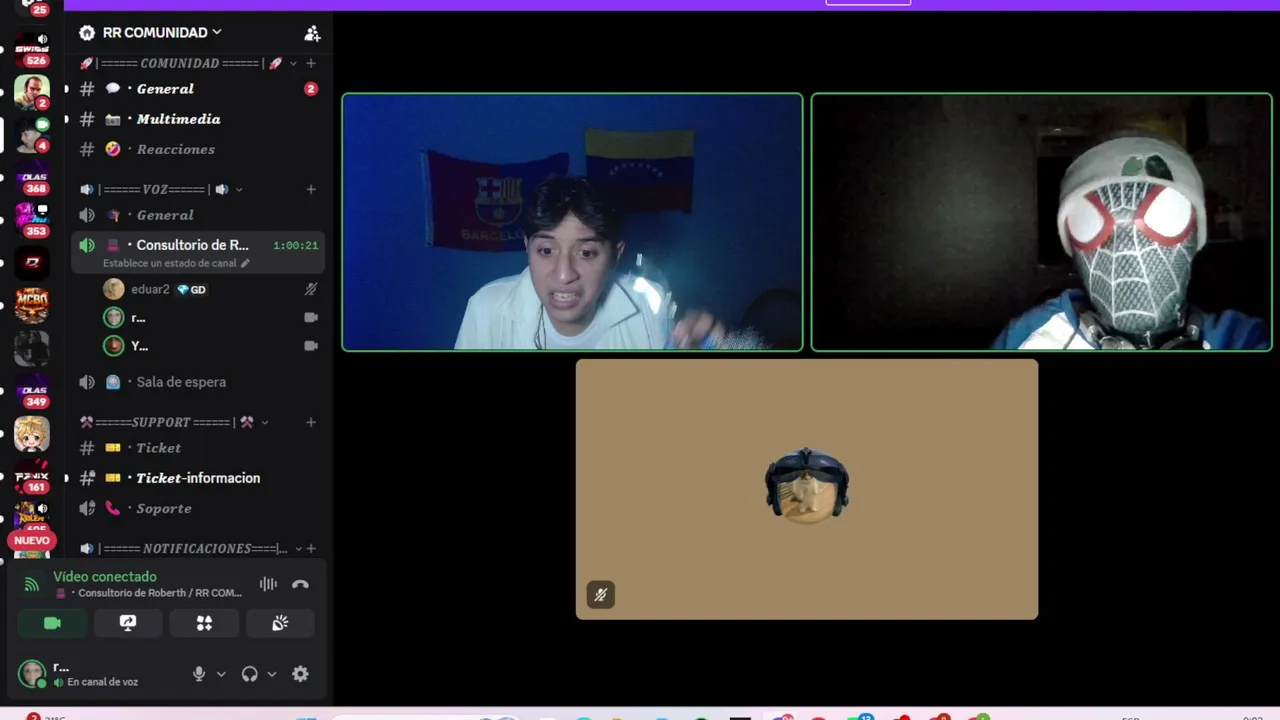Image resolution: width=1280 pixels, height=720 pixels.
Task: Select the Consultorio de R... voice channel
Action: click(x=198, y=252)
